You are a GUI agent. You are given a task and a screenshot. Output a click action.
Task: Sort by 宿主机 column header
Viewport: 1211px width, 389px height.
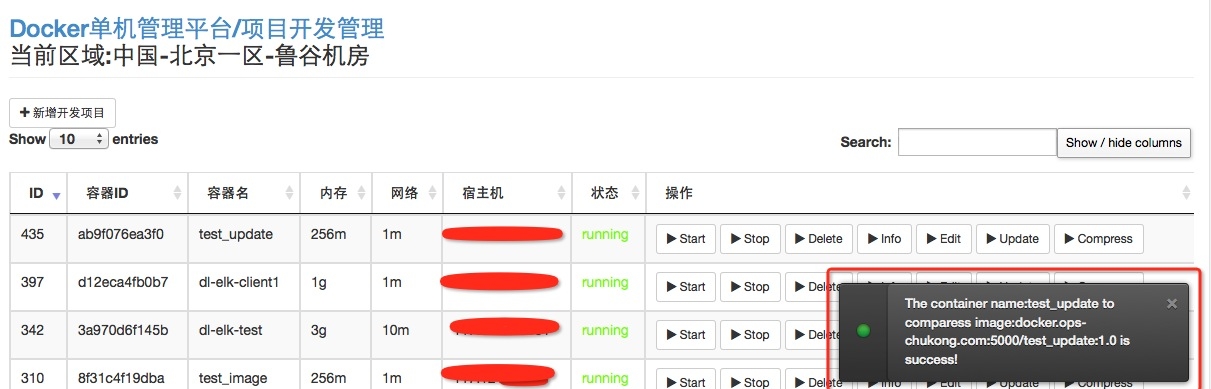pos(507,193)
